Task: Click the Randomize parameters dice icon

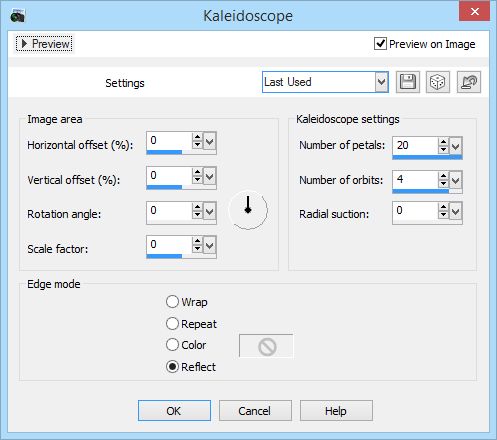Action: tap(438, 82)
